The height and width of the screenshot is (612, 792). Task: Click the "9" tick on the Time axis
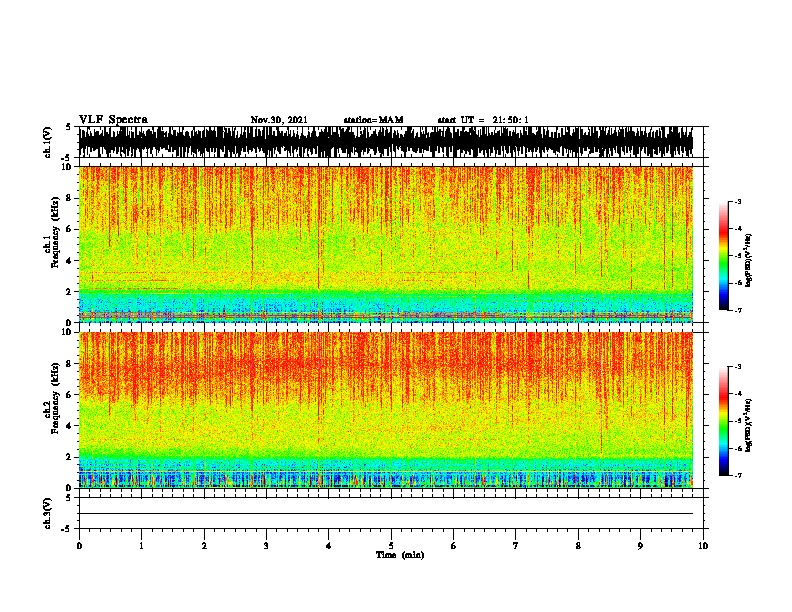(640, 546)
